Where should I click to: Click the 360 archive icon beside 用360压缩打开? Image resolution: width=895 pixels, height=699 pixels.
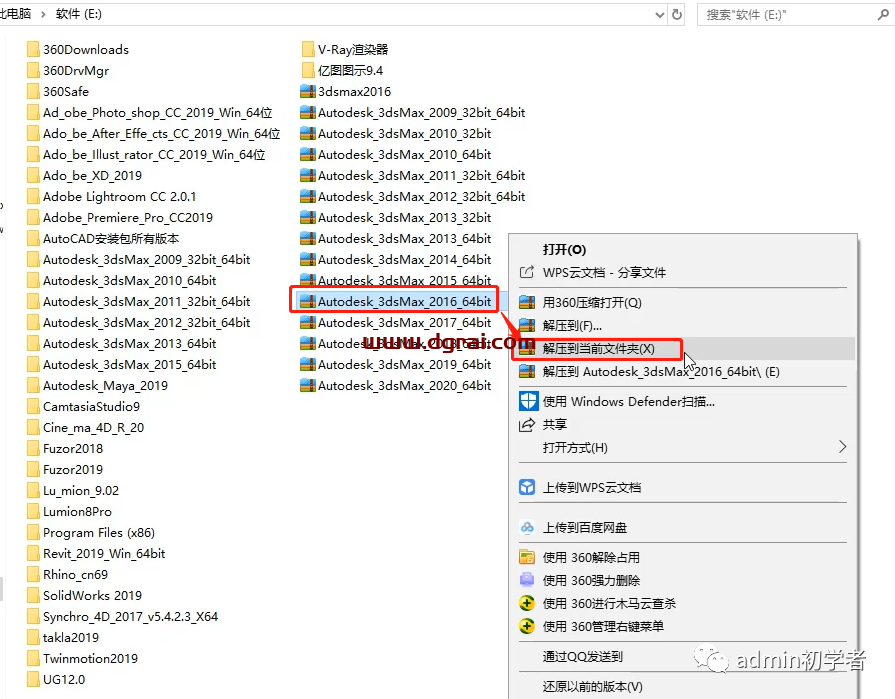point(527,302)
